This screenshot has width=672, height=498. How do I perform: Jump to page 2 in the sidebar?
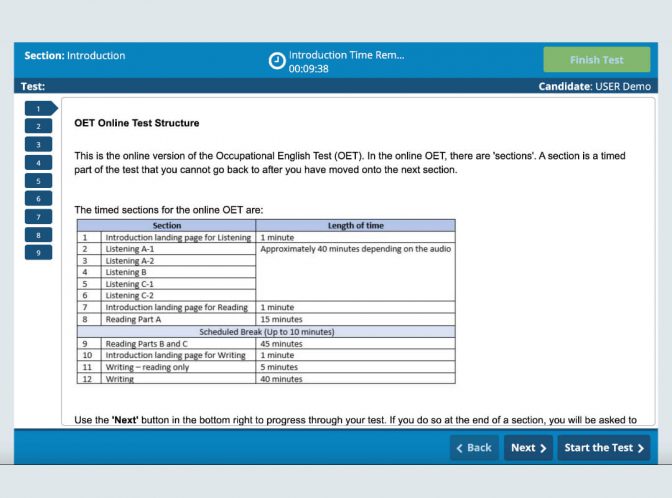pyautogui.click(x=38, y=126)
